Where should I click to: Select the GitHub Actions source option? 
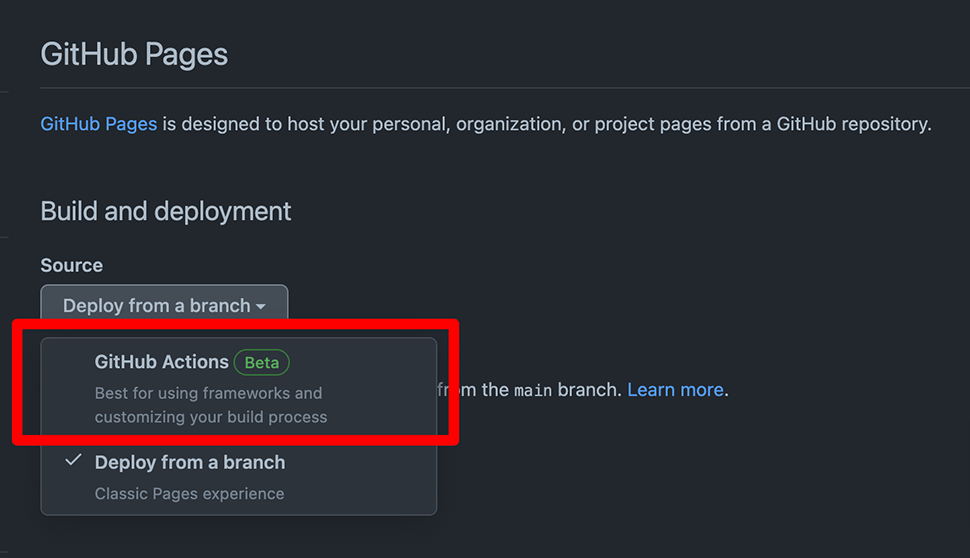point(239,388)
